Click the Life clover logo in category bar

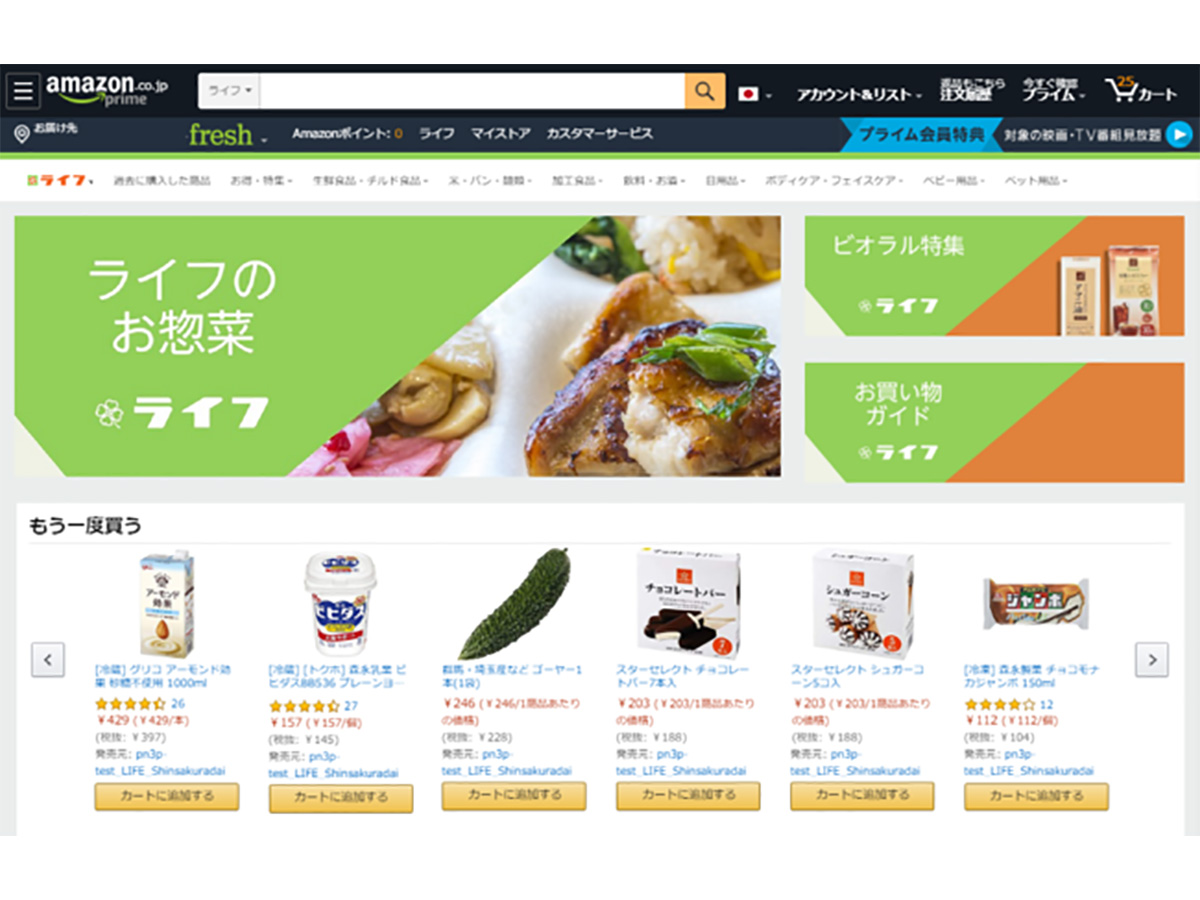59,181
